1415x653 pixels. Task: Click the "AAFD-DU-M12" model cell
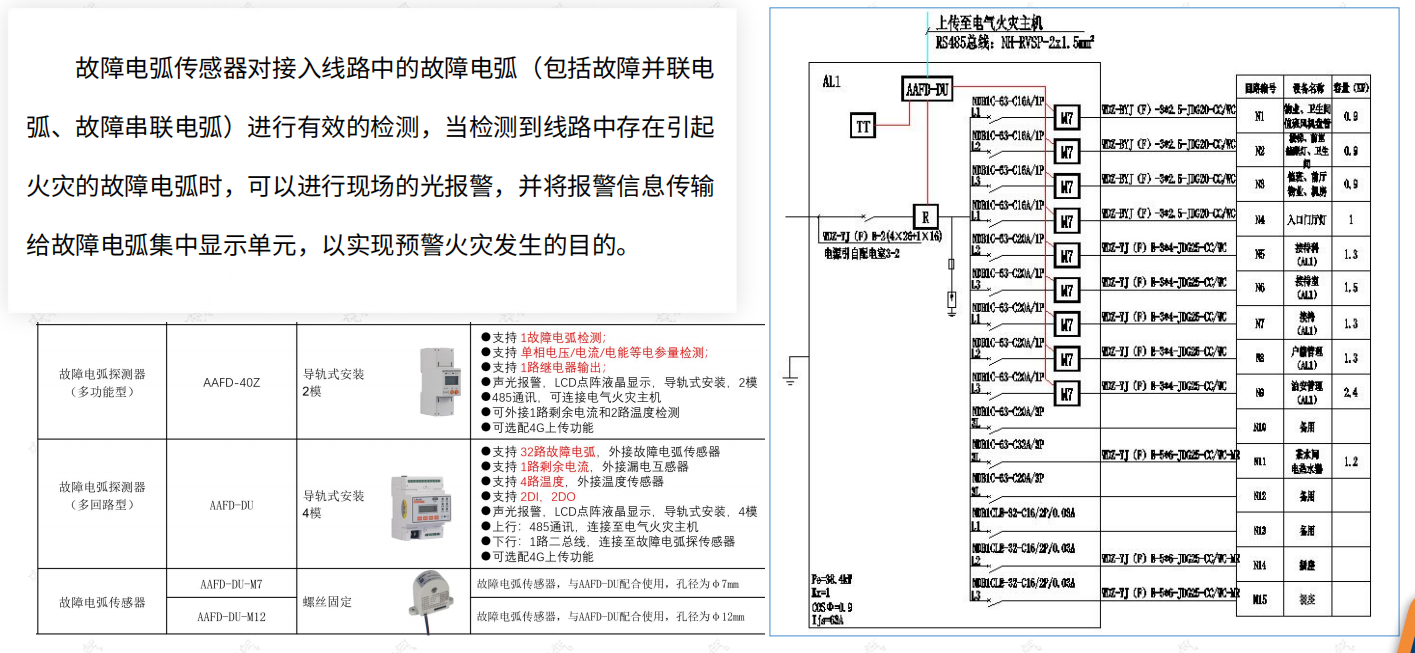click(232, 617)
